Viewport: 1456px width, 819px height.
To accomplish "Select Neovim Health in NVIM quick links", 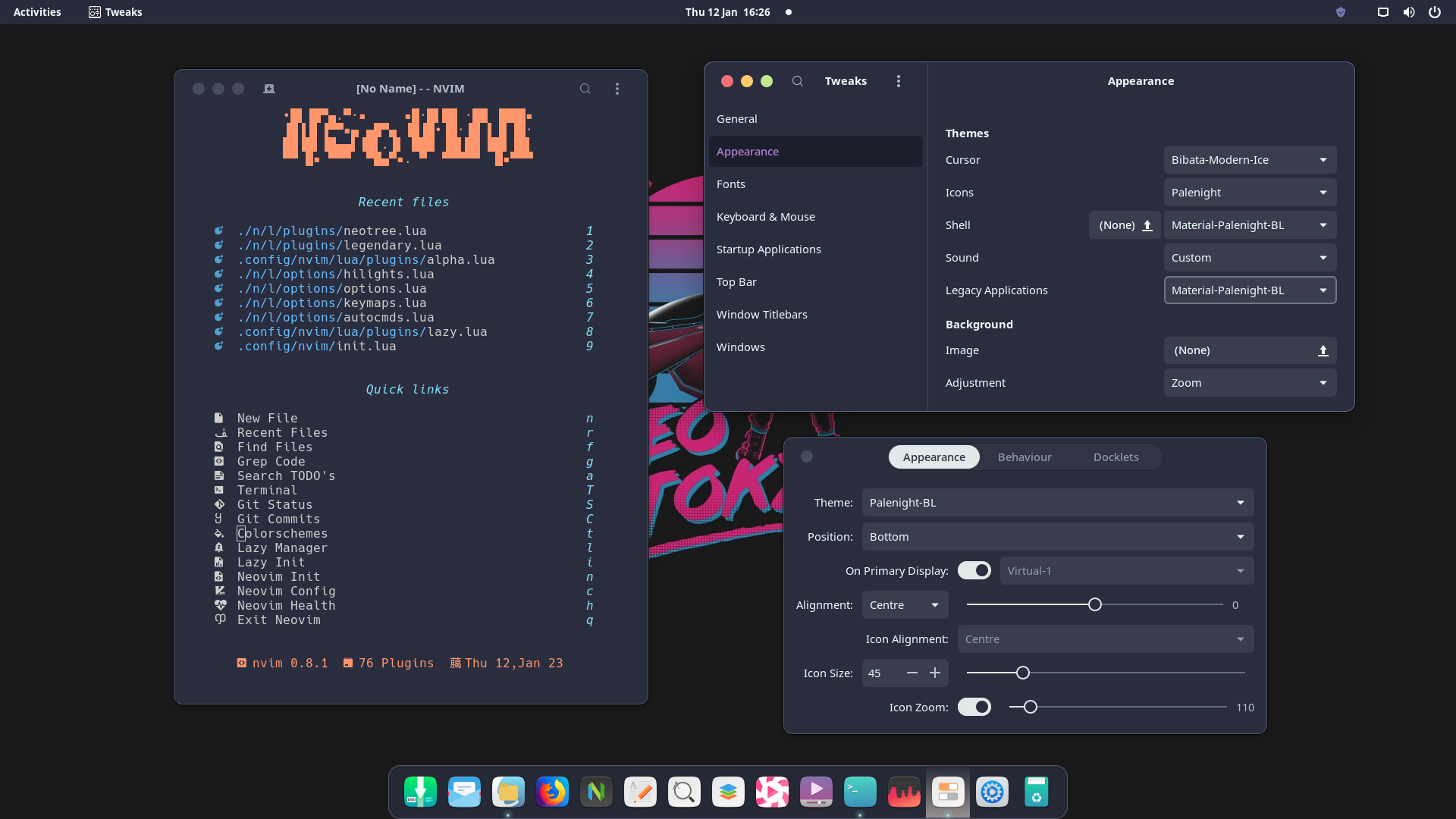I will [x=405, y=606].
